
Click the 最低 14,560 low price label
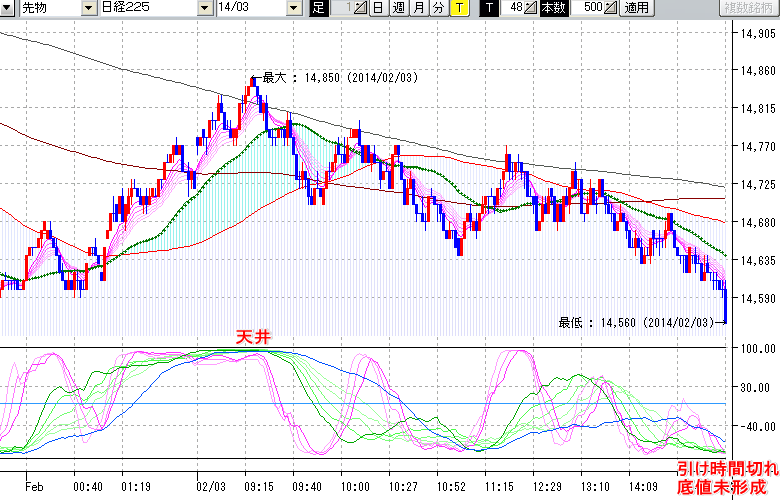coord(635,322)
